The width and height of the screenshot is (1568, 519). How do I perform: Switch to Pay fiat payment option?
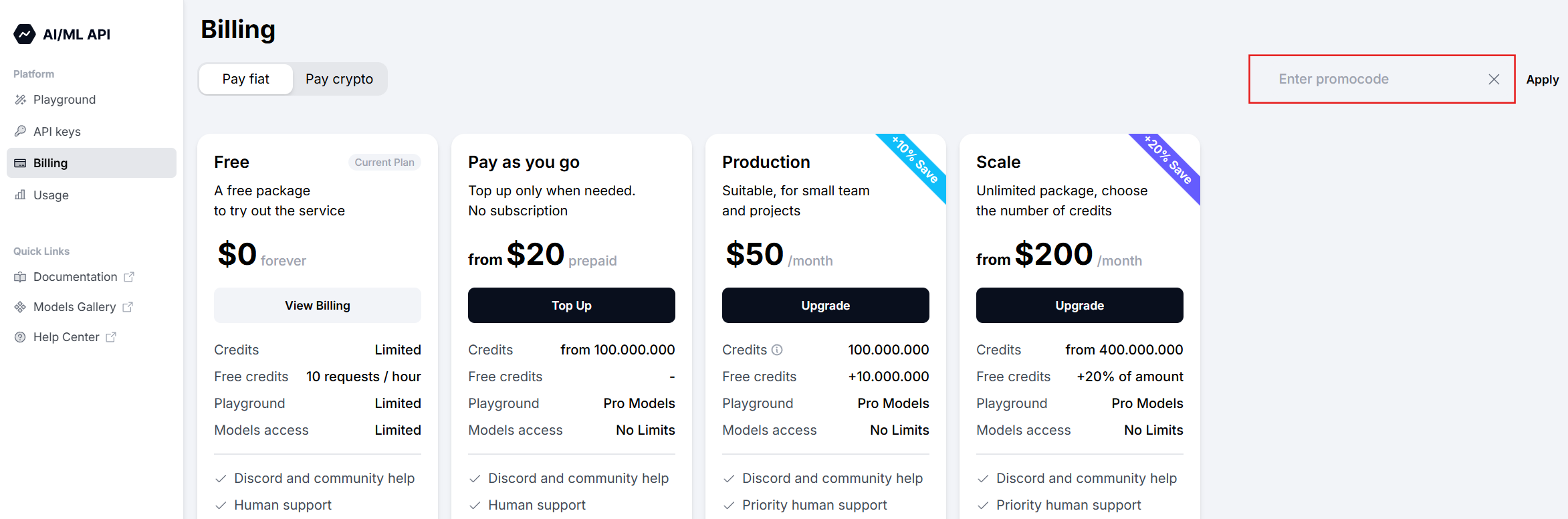246,79
